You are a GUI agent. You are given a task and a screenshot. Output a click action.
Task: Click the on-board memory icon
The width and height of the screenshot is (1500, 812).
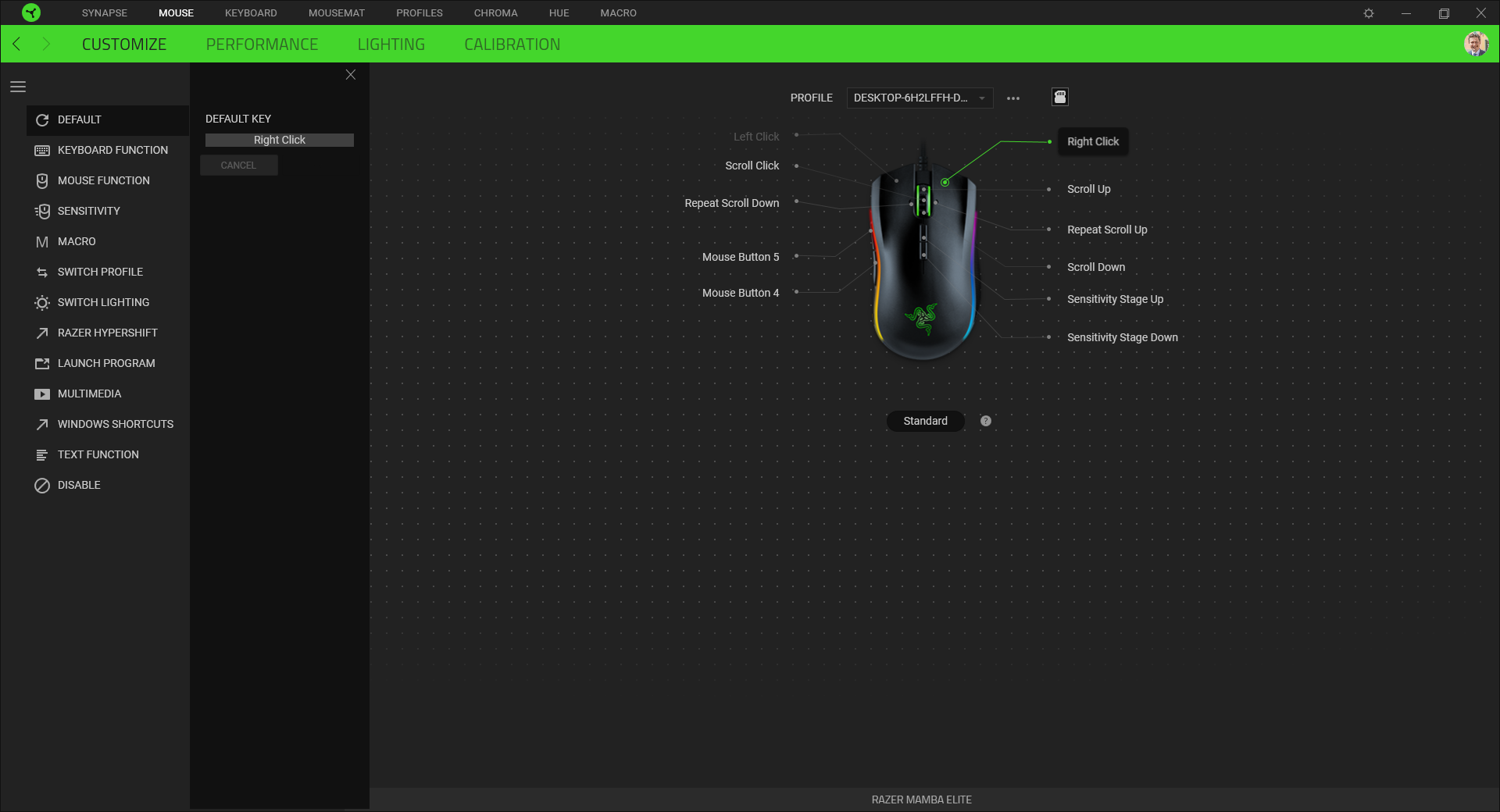coord(1060,97)
